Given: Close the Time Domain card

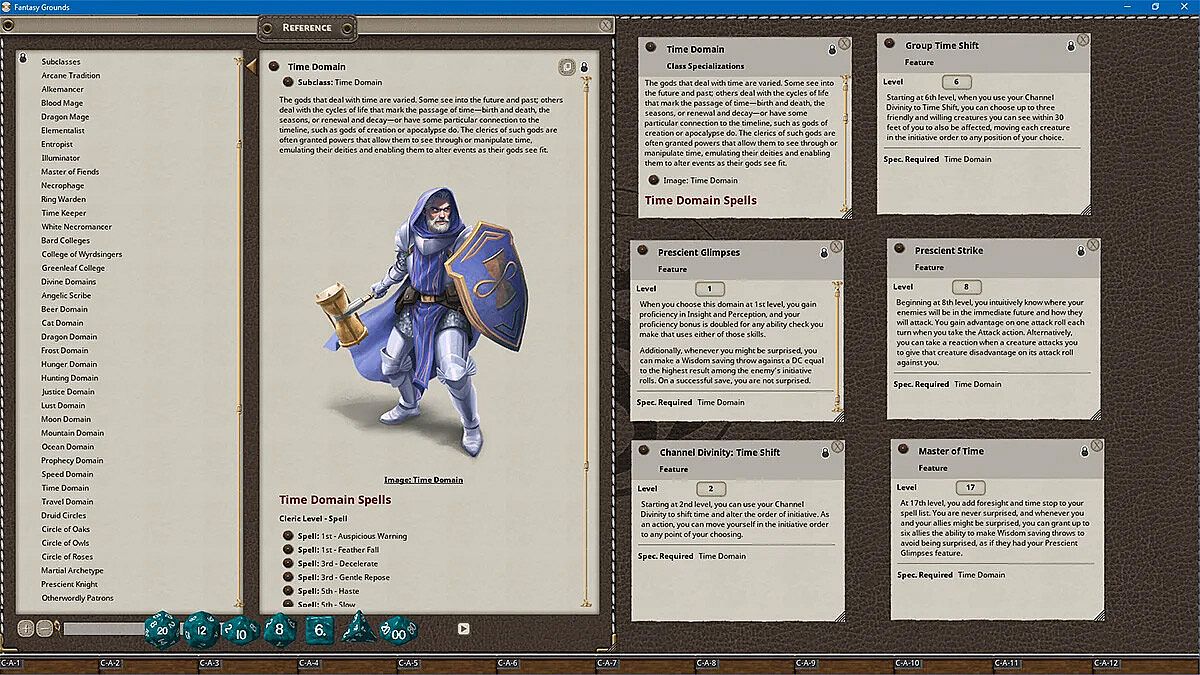Looking at the screenshot, I should click(x=844, y=44).
